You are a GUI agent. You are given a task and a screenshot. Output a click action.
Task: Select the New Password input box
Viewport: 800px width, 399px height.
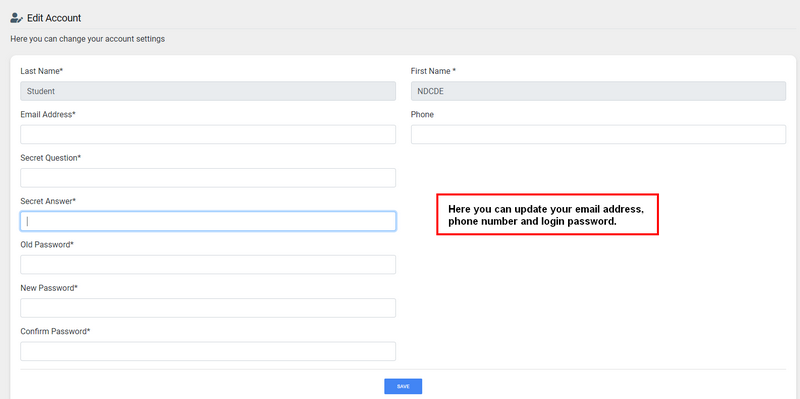tap(208, 308)
